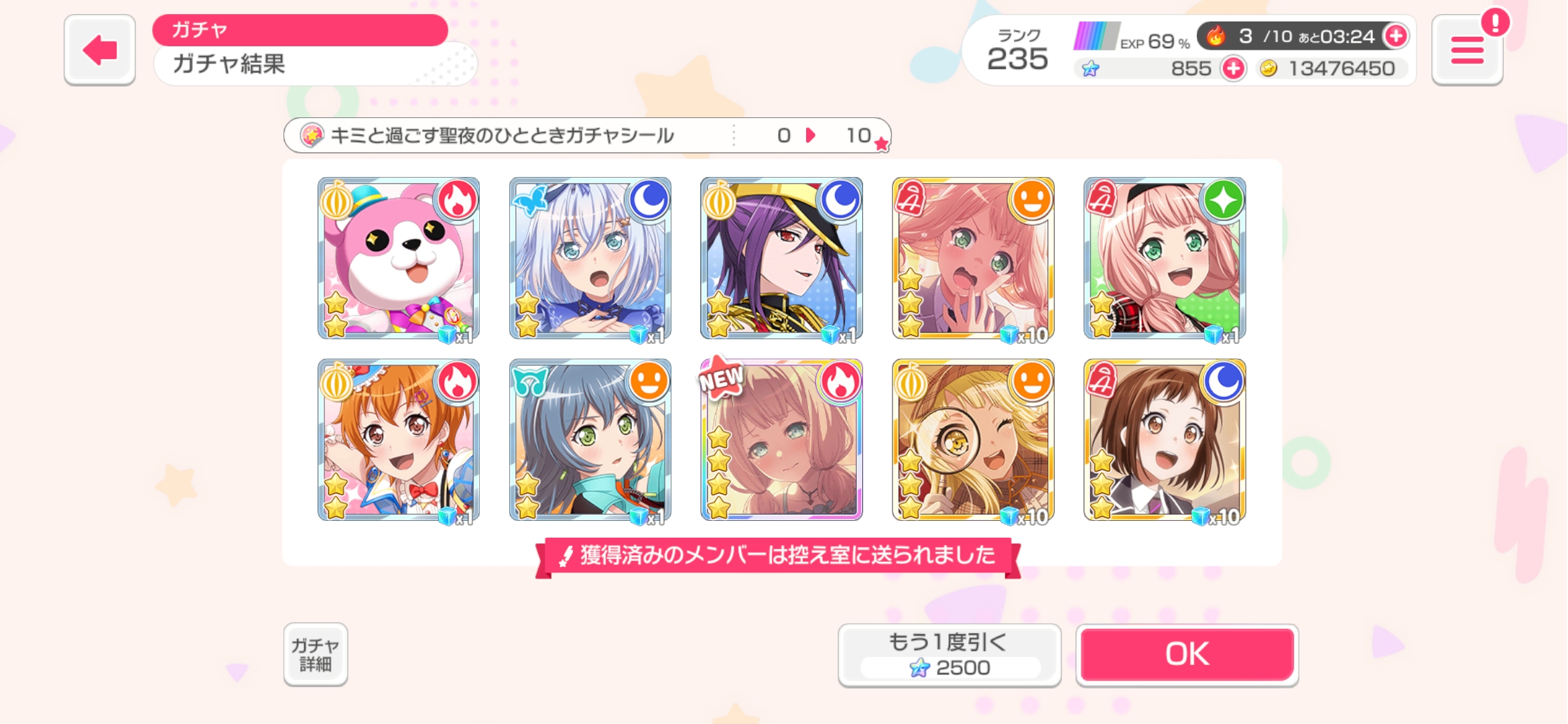1568x724 pixels.
Task: Refill live boost with flame counter plus
Action: tap(1396, 36)
